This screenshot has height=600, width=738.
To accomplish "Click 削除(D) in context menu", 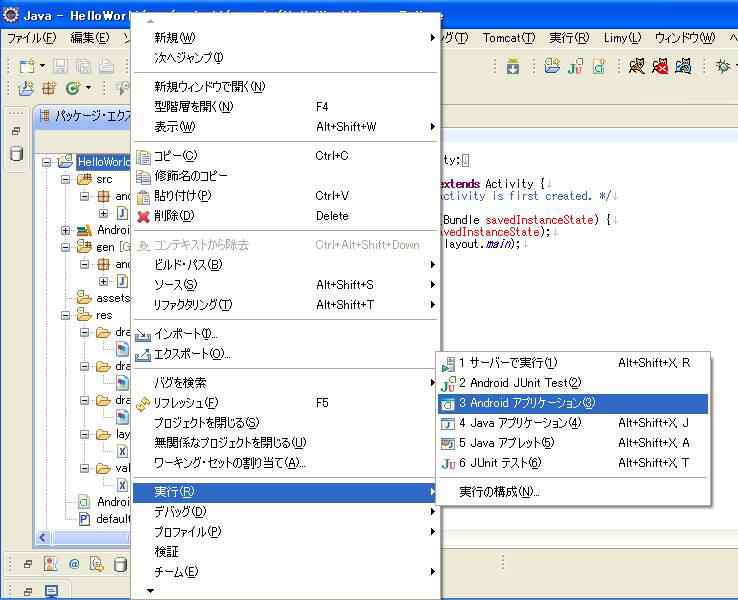I will pos(286,216).
